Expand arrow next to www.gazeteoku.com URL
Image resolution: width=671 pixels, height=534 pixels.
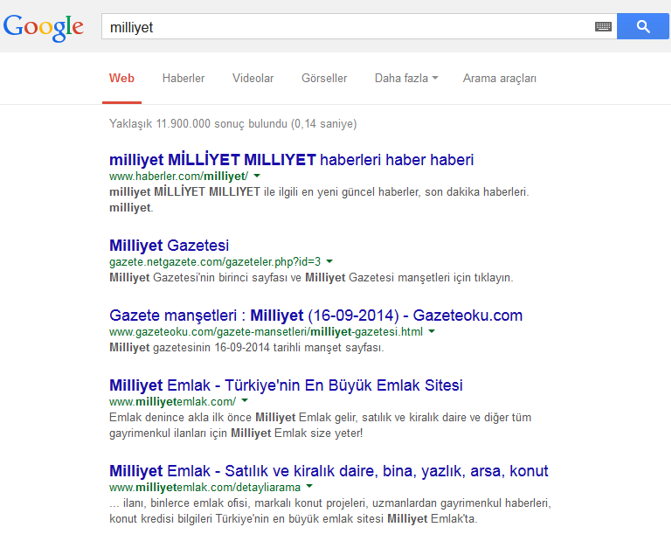tap(432, 331)
